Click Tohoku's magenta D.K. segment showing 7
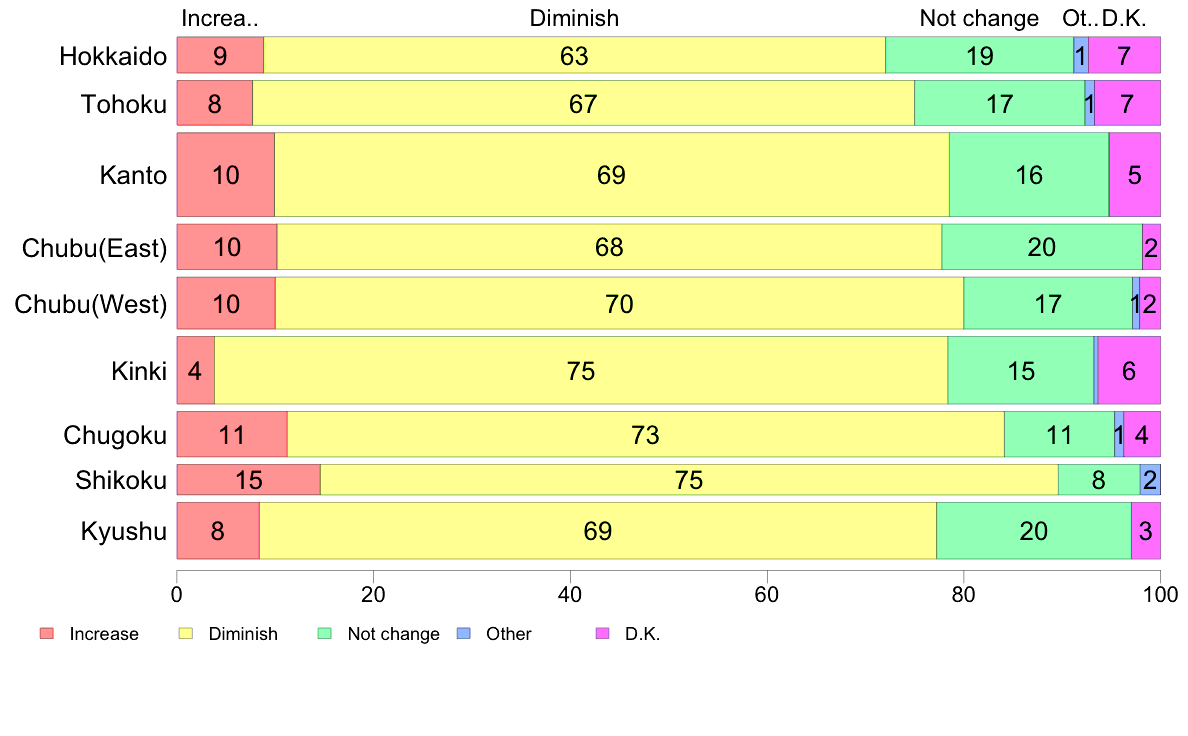 click(x=1127, y=103)
